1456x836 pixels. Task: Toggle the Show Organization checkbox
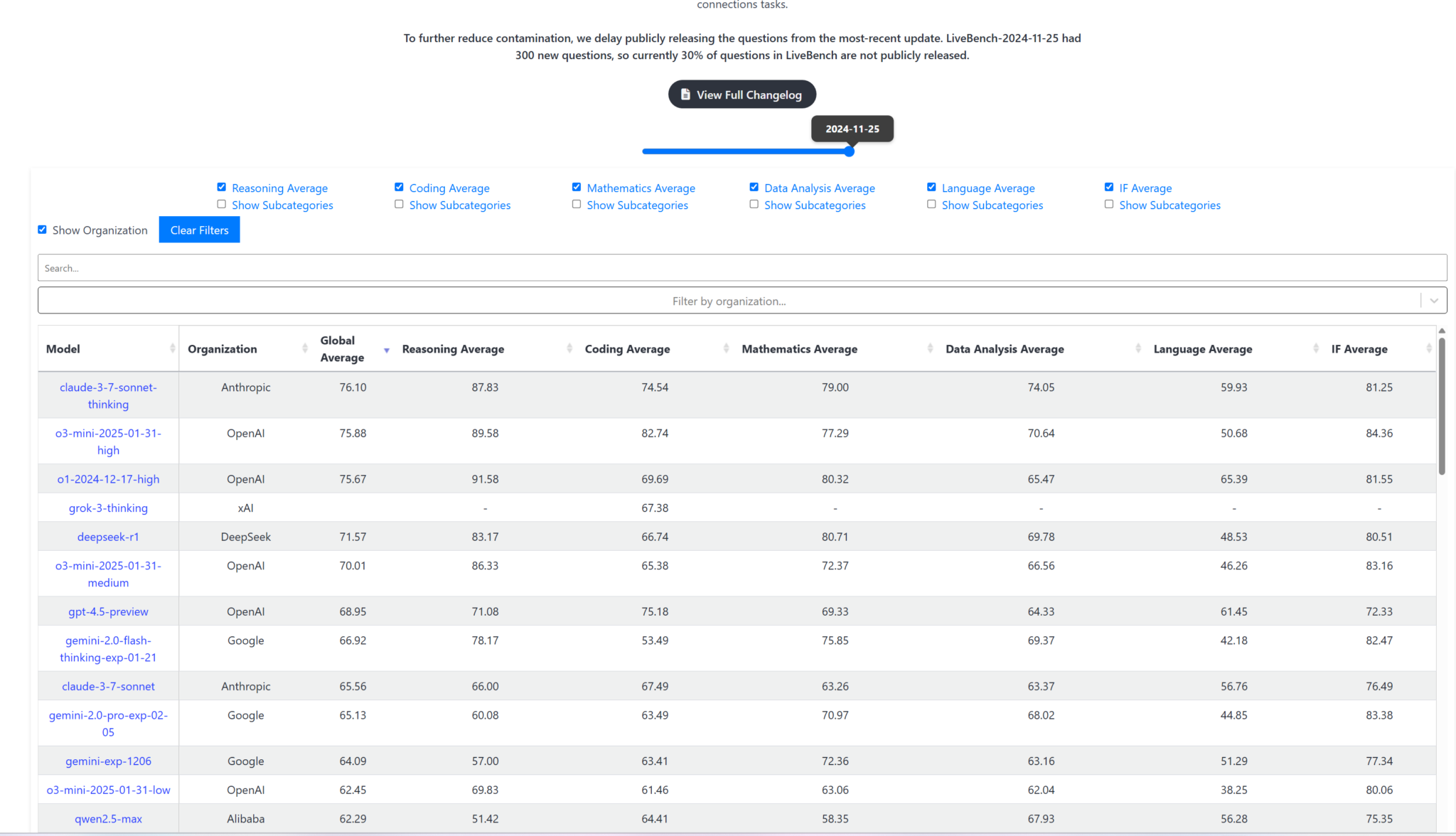pos(43,230)
